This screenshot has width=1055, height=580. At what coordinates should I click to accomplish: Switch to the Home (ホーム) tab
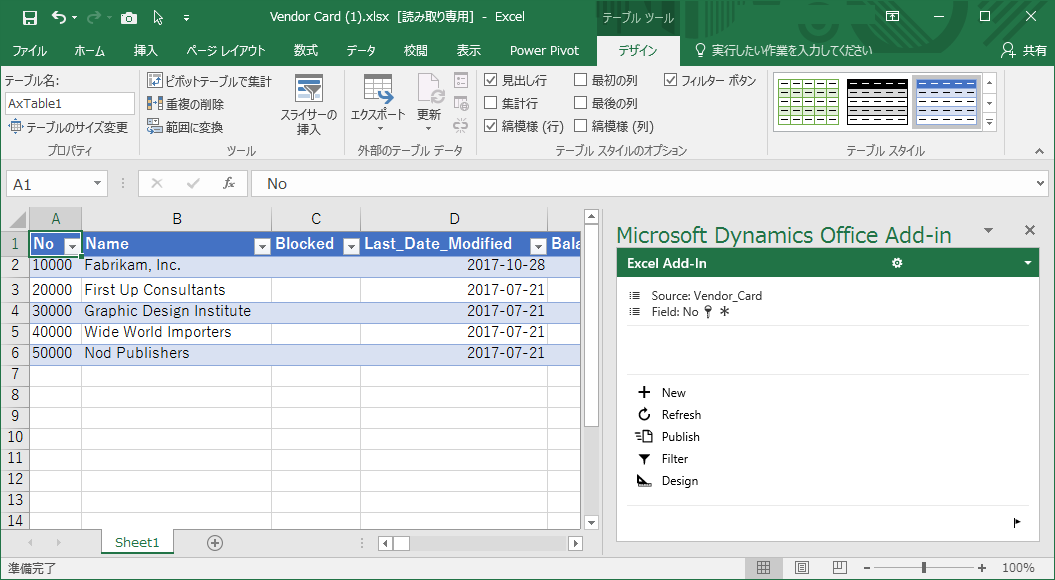89,50
